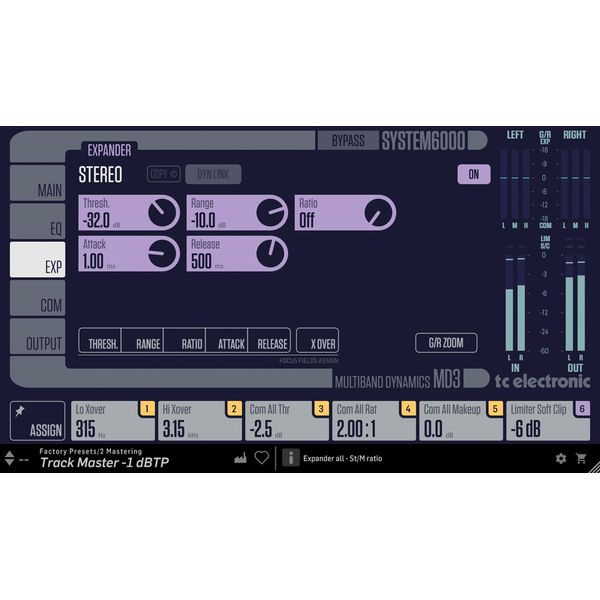Viewport: 600px width, 600px height.
Task: Click the X OVER button
Action: click(x=318, y=340)
